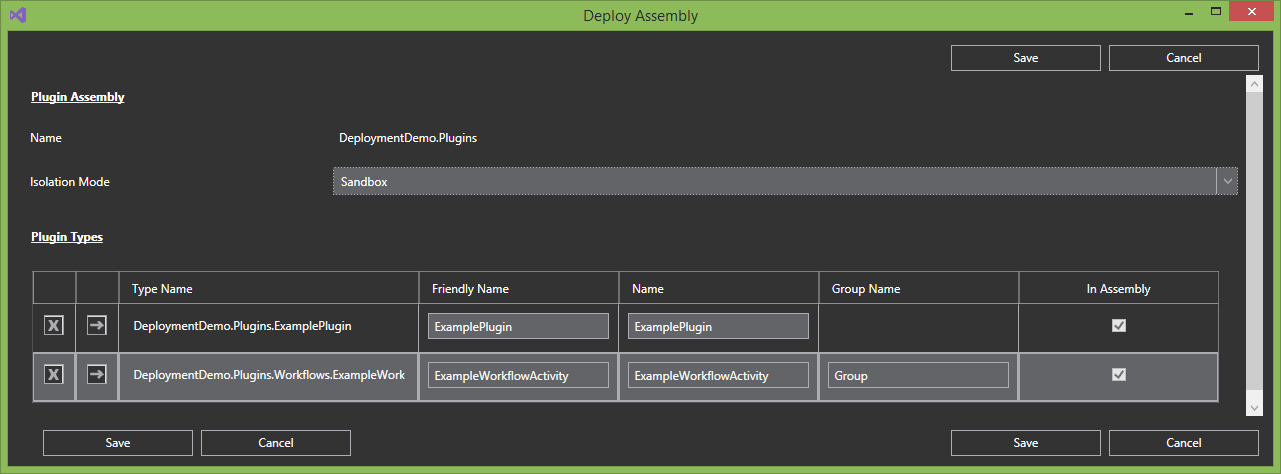Click the arrow icon for ExamplePlugin row
The image size is (1281, 474).
pyautogui.click(x=97, y=326)
